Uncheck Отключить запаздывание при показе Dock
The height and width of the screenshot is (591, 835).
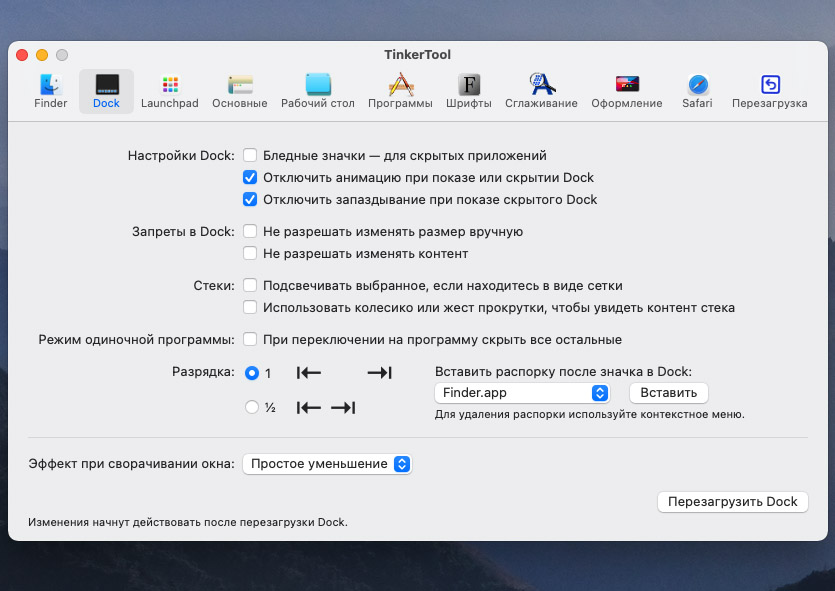tap(250, 199)
